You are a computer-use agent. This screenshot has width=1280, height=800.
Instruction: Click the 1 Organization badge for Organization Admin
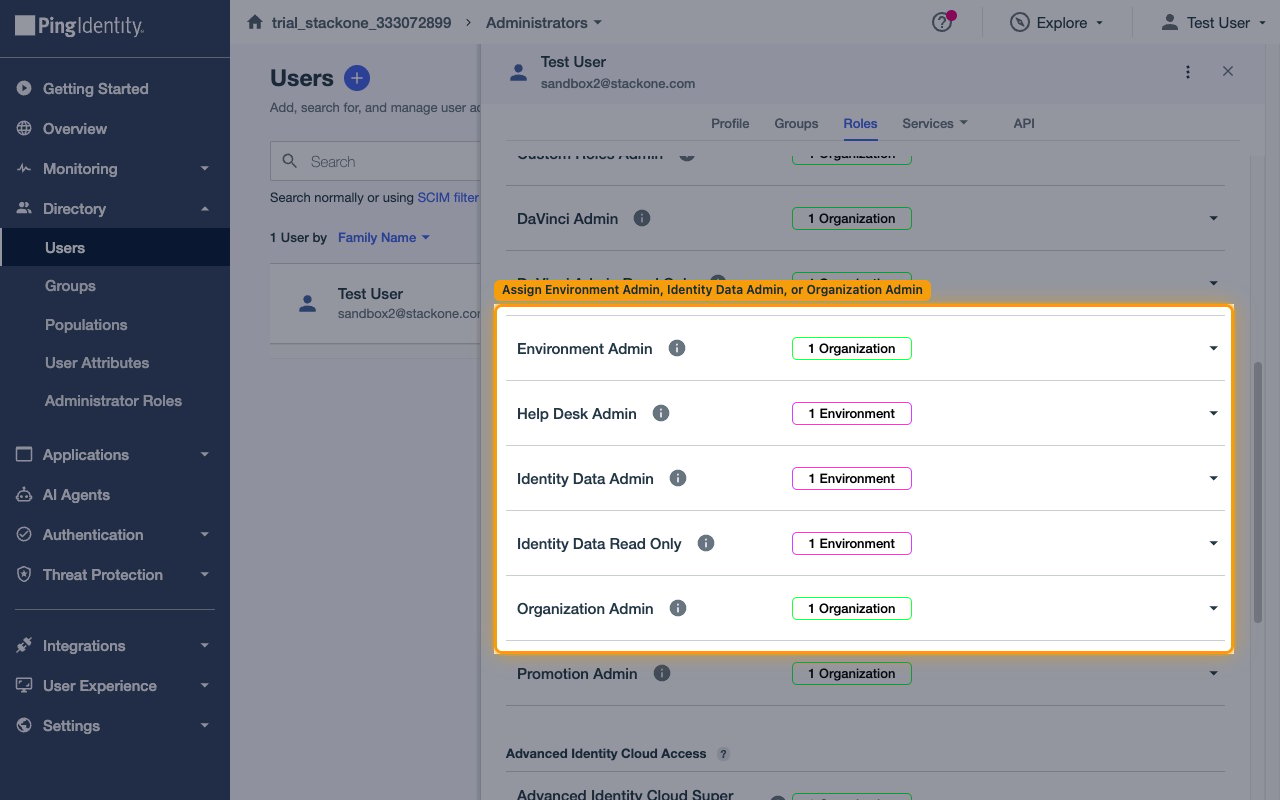851,608
